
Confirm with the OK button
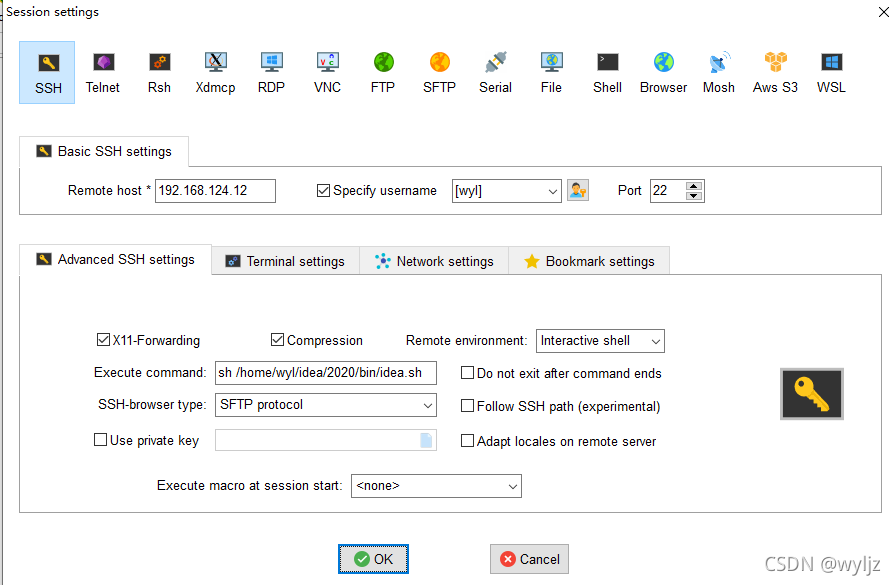coord(373,559)
